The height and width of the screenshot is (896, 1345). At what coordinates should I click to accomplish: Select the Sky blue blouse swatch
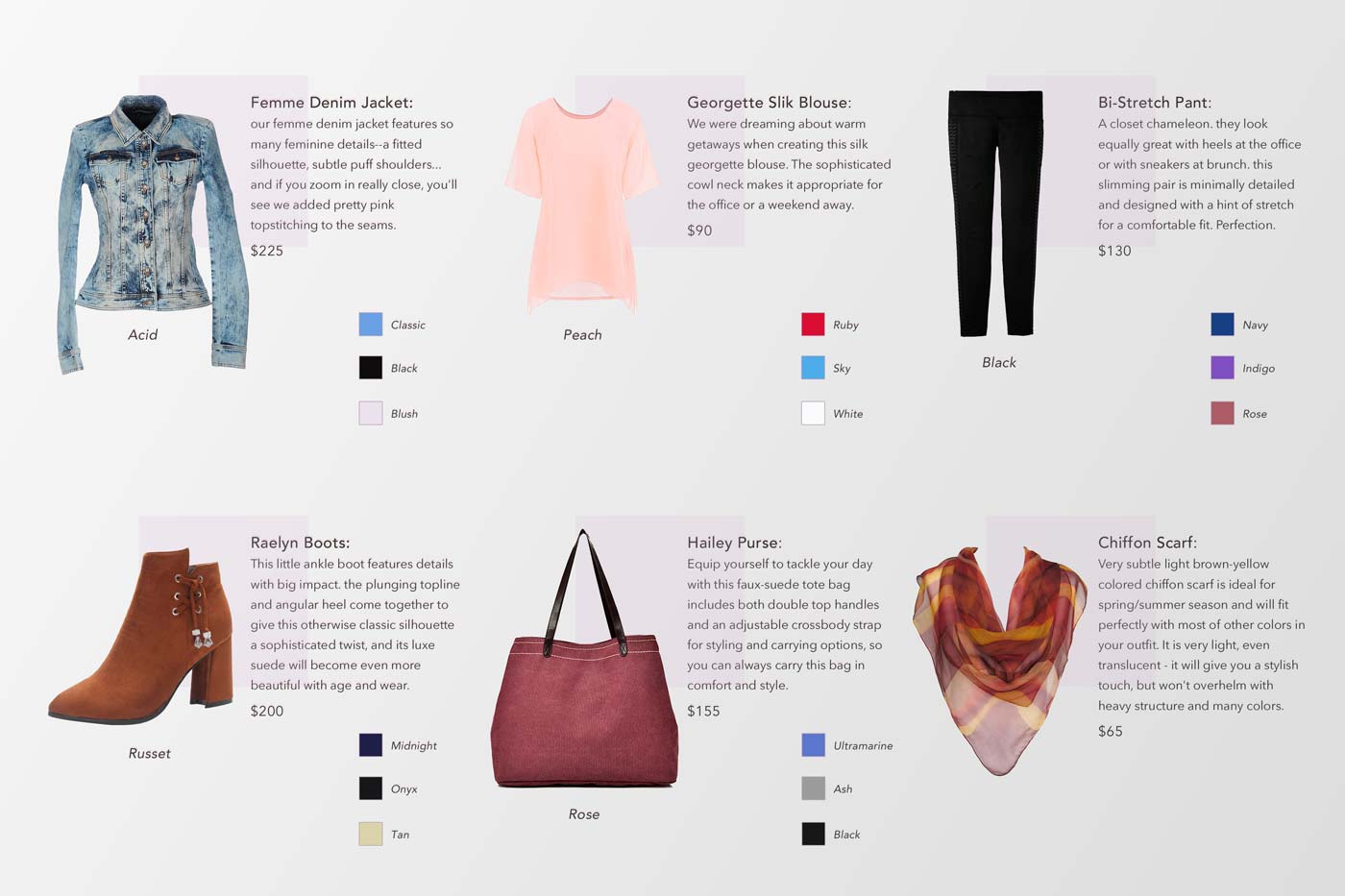click(x=813, y=368)
